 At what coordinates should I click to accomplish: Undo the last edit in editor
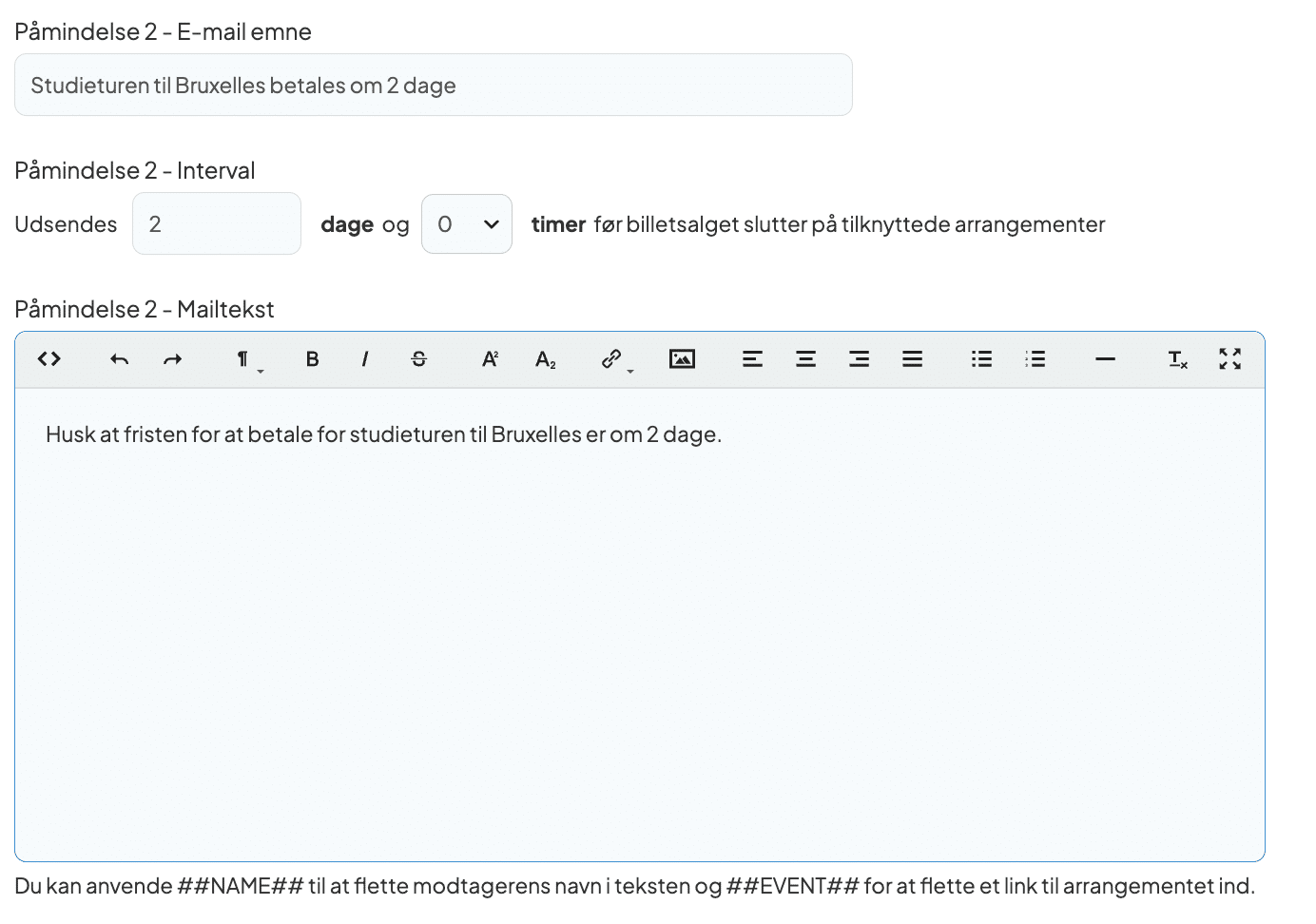pyautogui.click(x=119, y=359)
